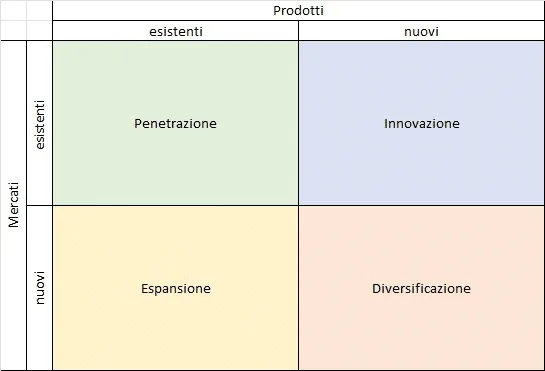This screenshot has height=371, width=545.
Task: Select the vertical nuovi row header
Action: click(x=40, y=288)
